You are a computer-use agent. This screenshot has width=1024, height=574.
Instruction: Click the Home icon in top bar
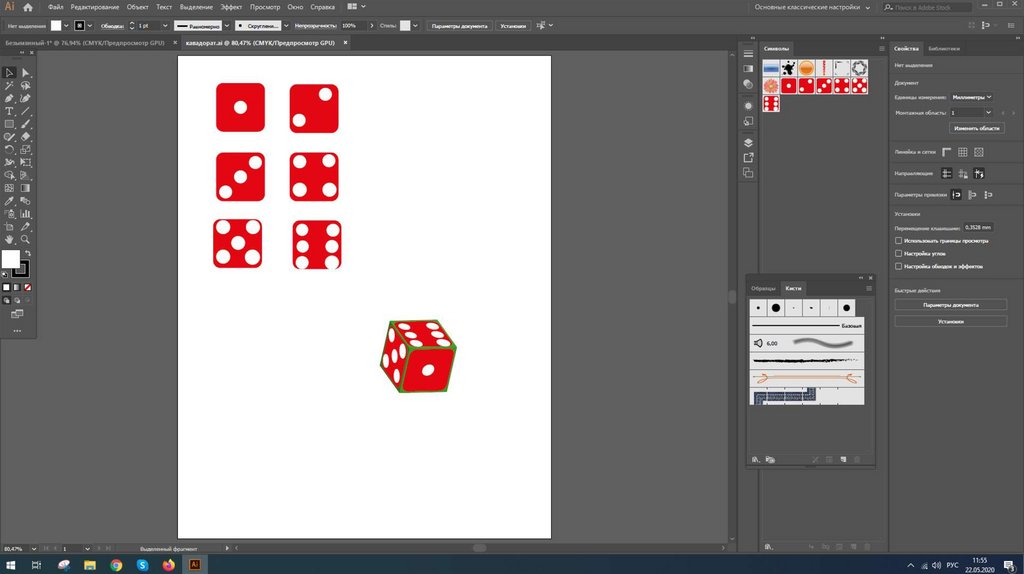28,7
